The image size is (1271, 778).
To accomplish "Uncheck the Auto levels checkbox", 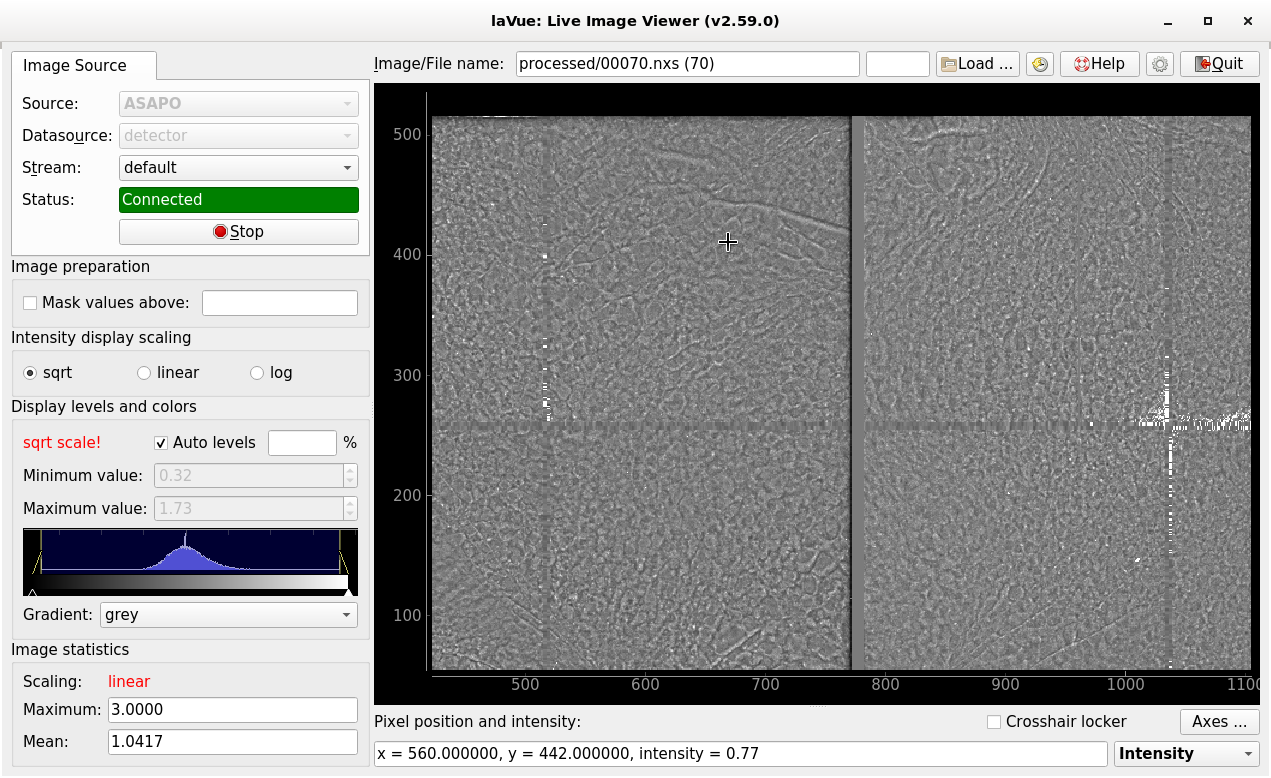I will 161,443.
